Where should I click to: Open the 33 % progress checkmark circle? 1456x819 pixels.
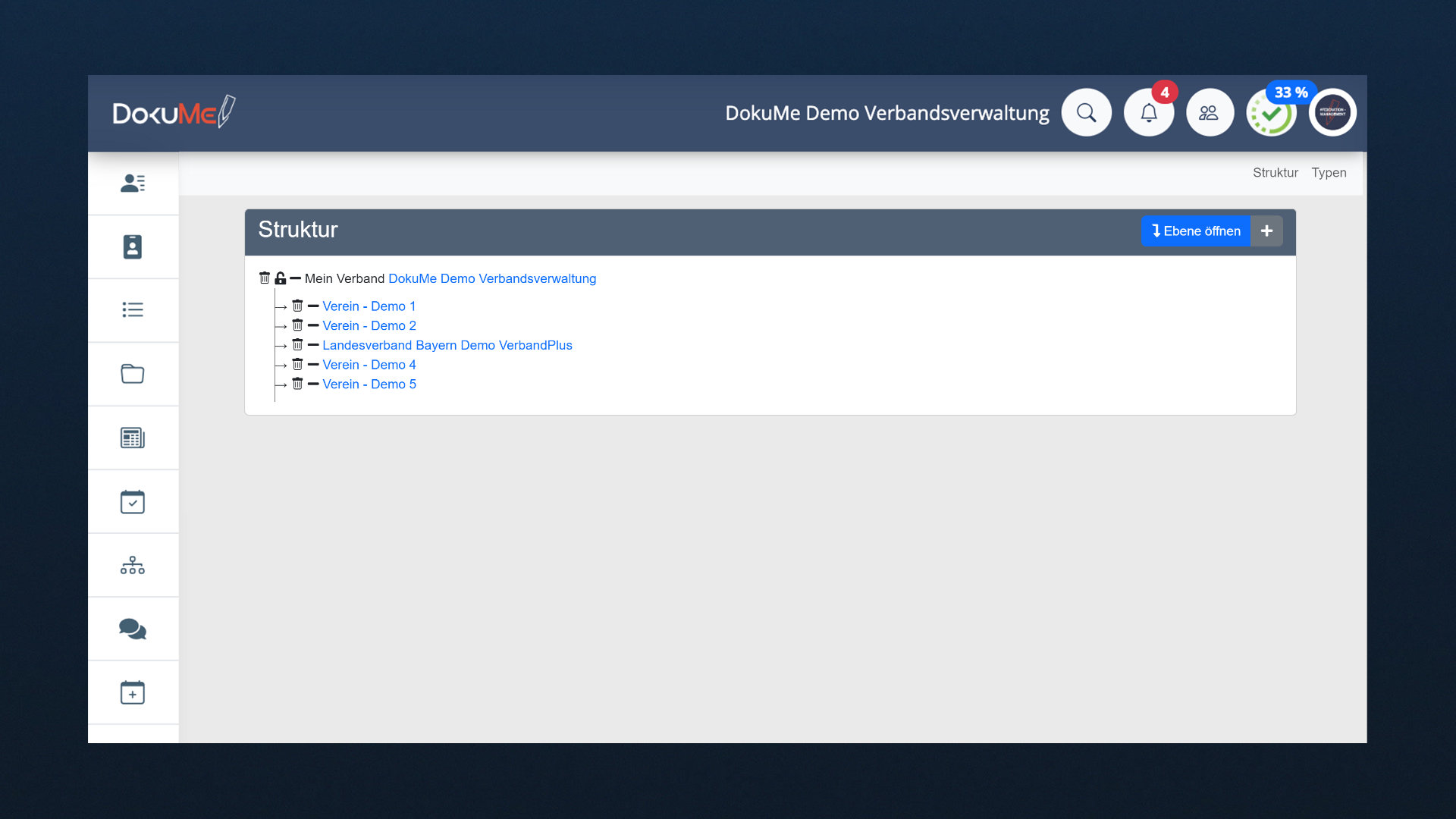pos(1272,114)
